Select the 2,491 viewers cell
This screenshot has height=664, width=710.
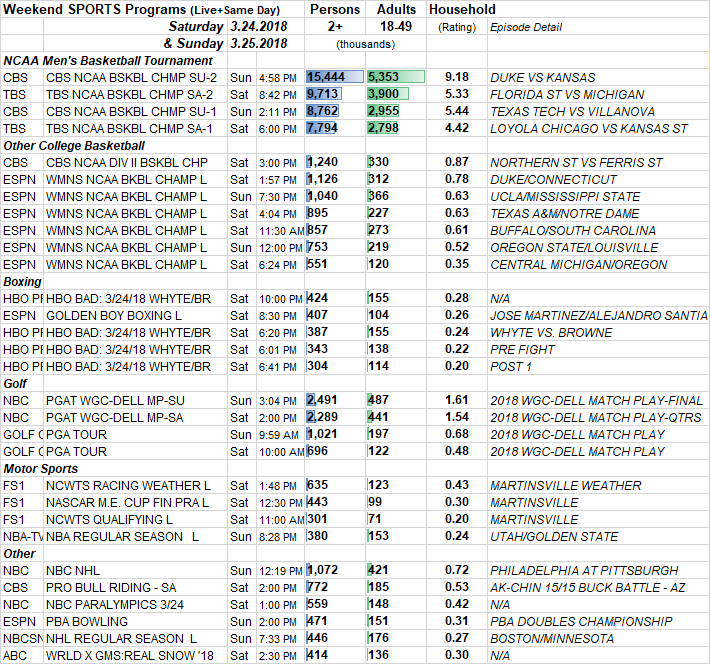335,400
